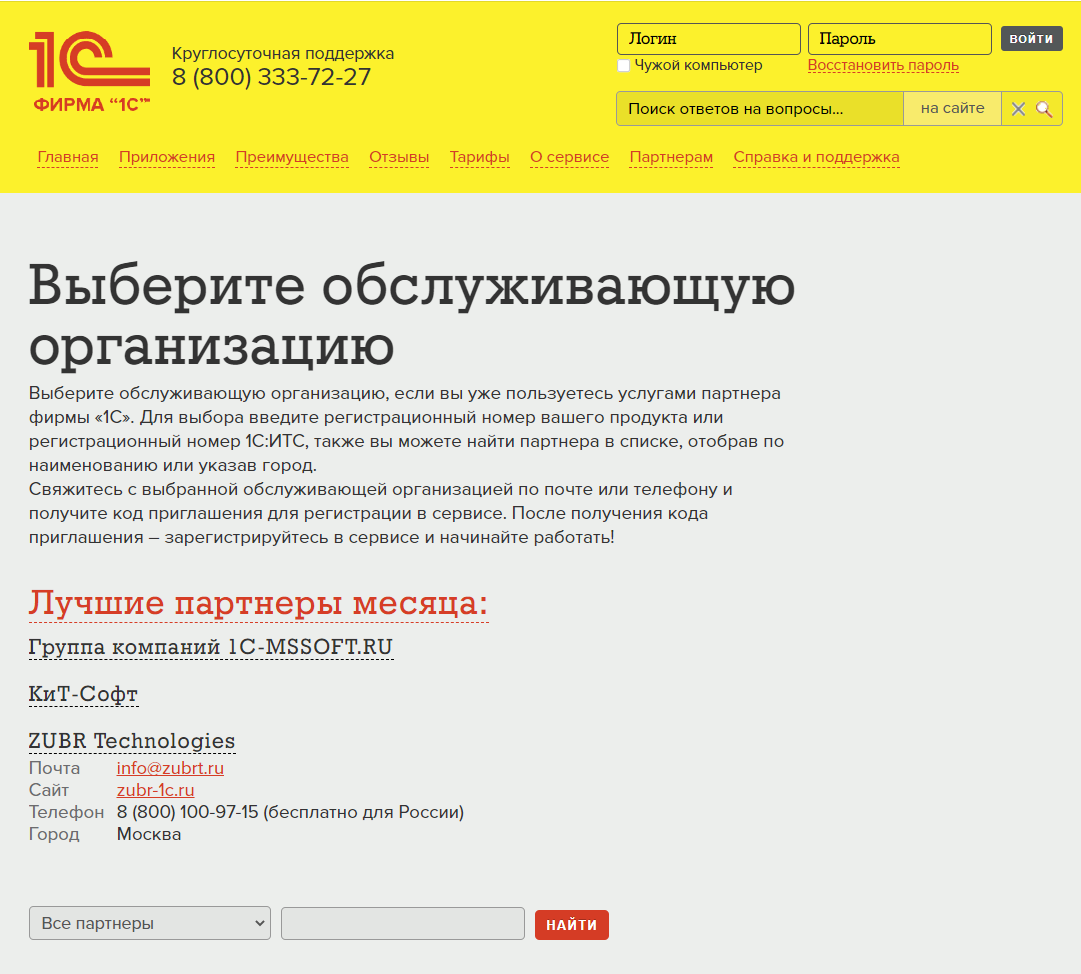This screenshot has width=1081, height=974.
Task: Click the partner search text field beside 'Найти'
Action: [x=403, y=923]
